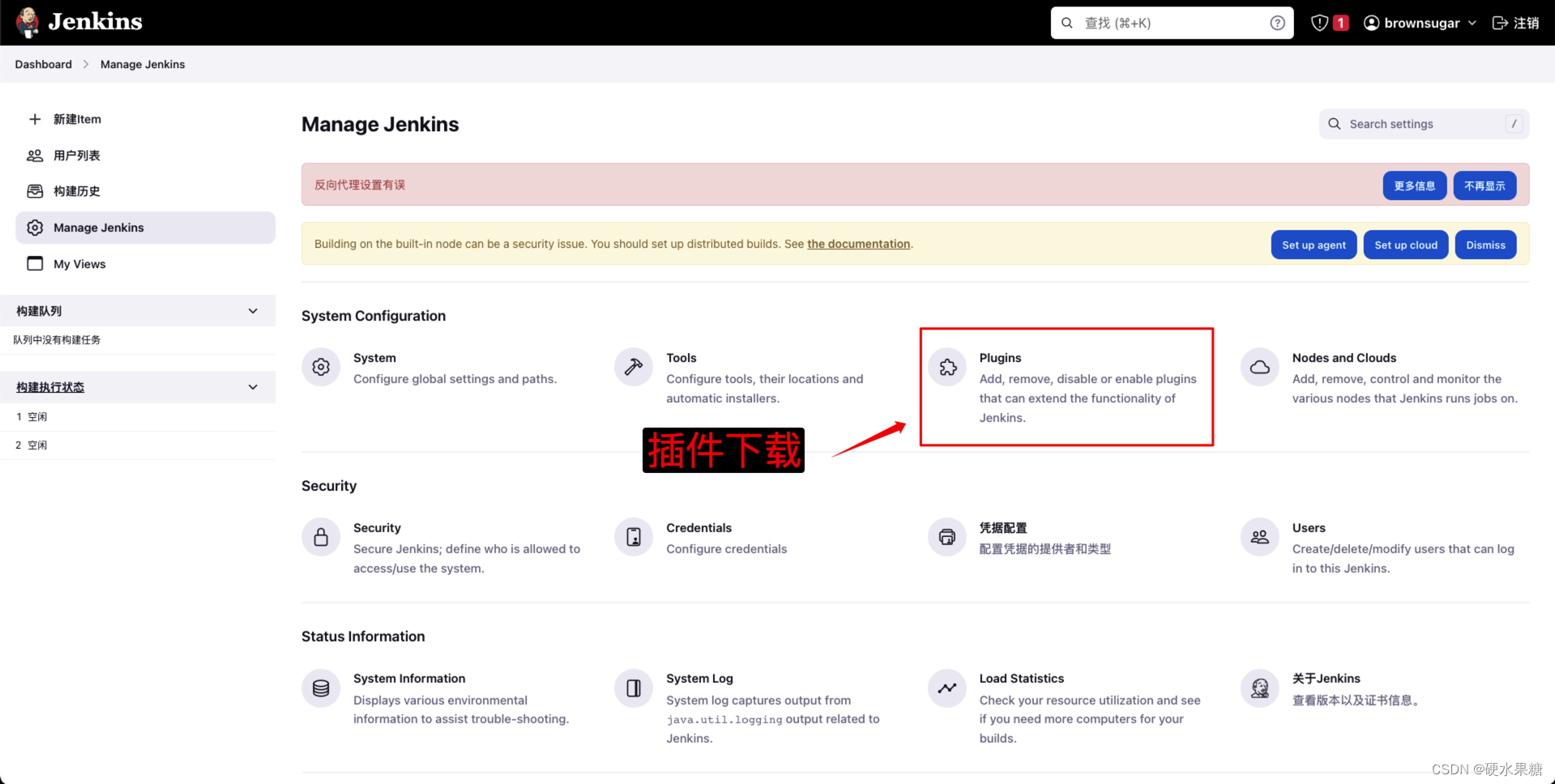Click the Manage Jenkins breadcrumb
The image size is (1555, 784).
click(x=143, y=64)
